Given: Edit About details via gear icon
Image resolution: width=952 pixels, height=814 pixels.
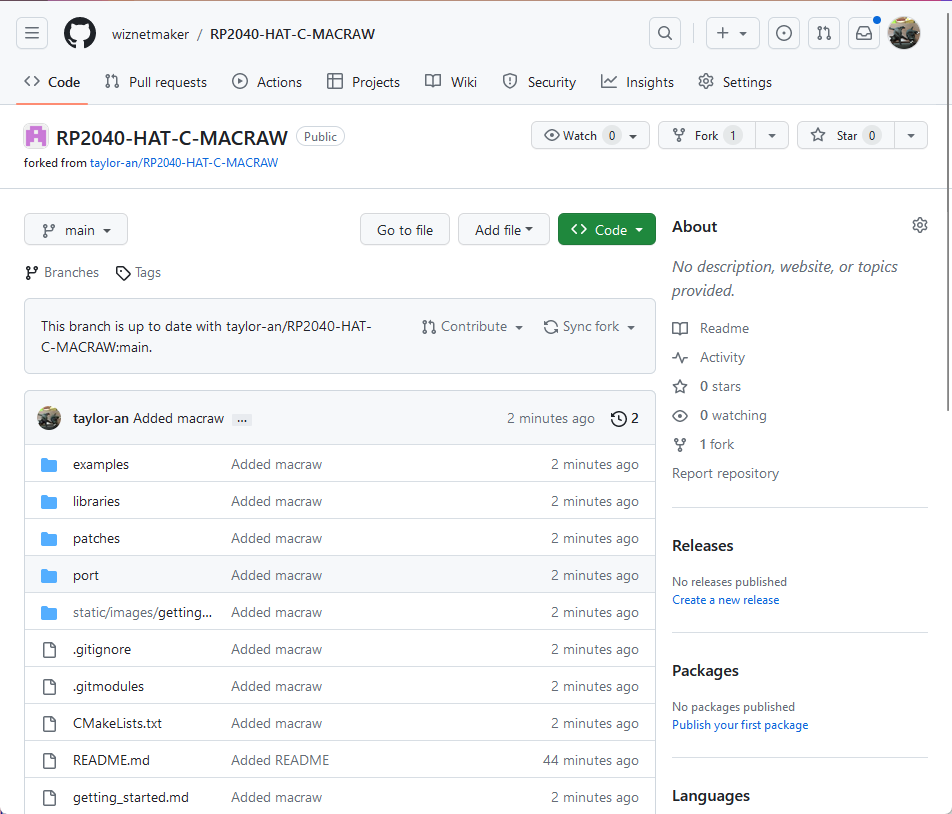Looking at the screenshot, I should tap(920, 225).
